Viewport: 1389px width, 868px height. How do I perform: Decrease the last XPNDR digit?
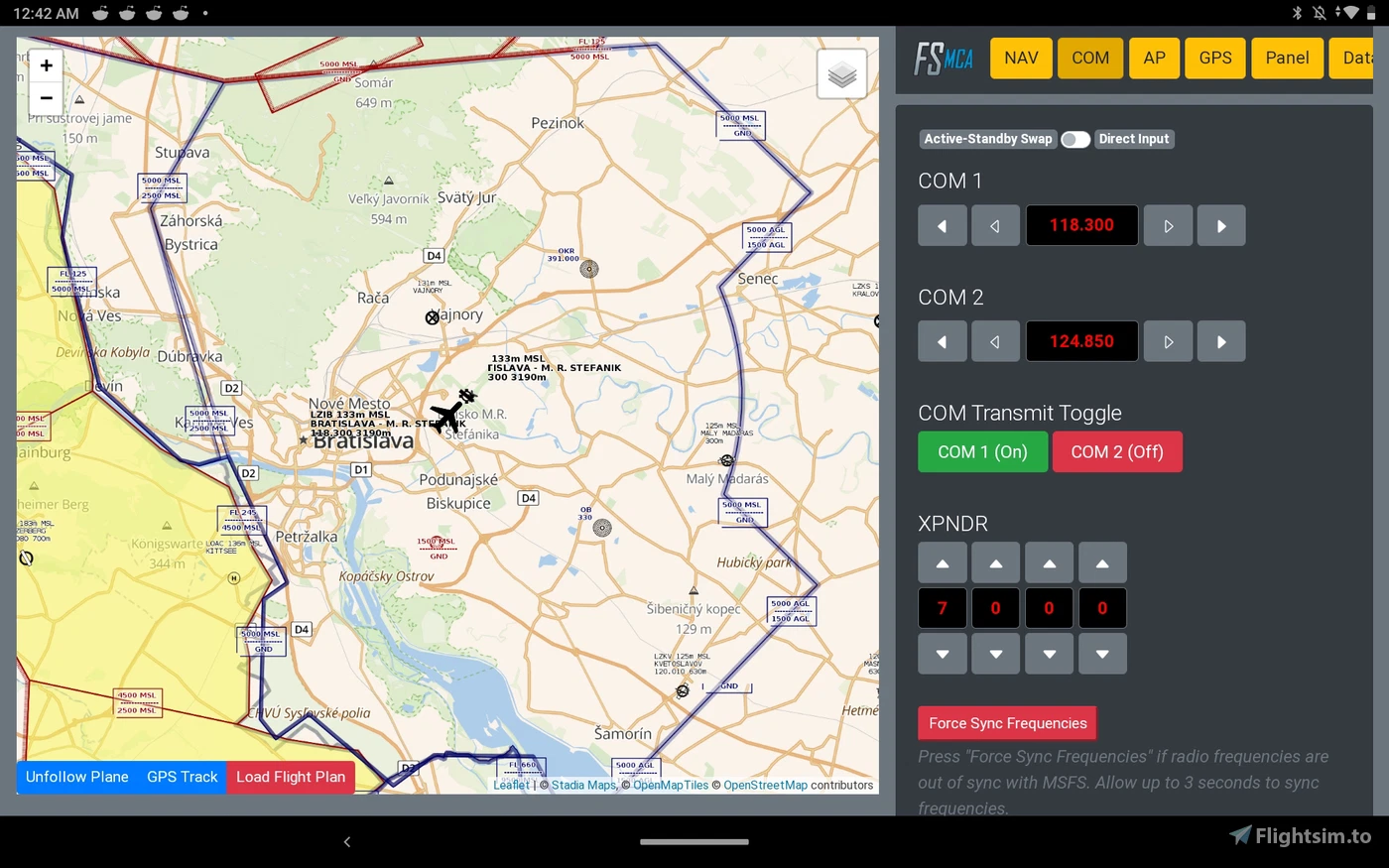pyautogui.click(x=1102, y=654)
